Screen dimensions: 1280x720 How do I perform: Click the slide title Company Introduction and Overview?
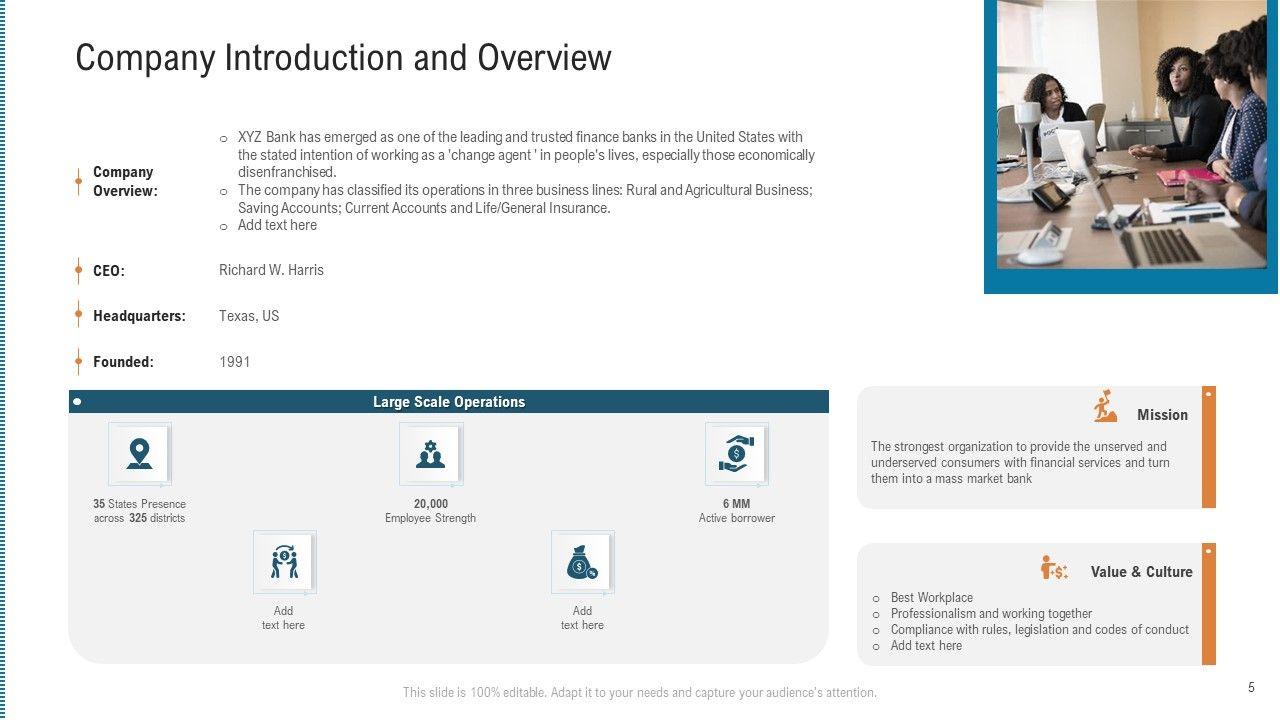(343, 58)
